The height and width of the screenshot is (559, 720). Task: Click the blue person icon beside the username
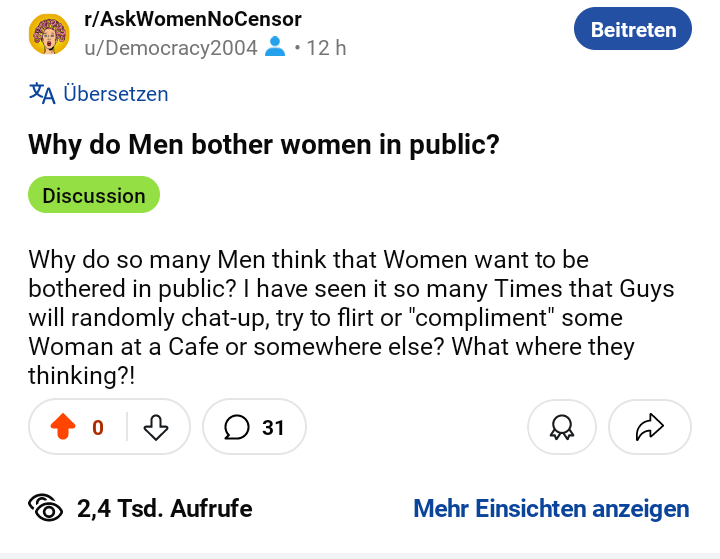pyautogui.click(x=275, y=47)
